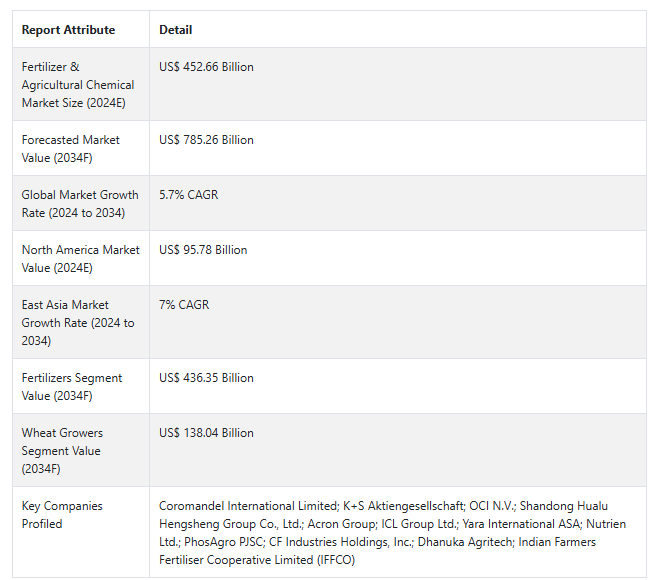Select the US$ 95.78 Billion value

(203, 250)
